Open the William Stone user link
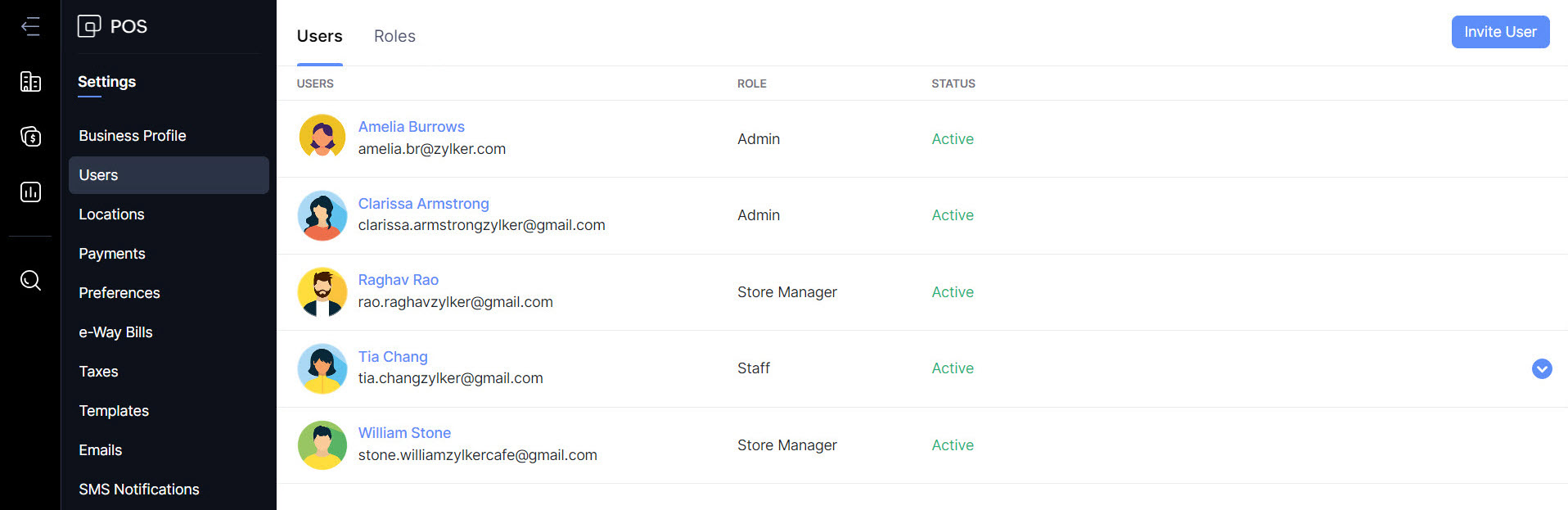Screen dimensions: 1568x510 [x=404, y=433]
